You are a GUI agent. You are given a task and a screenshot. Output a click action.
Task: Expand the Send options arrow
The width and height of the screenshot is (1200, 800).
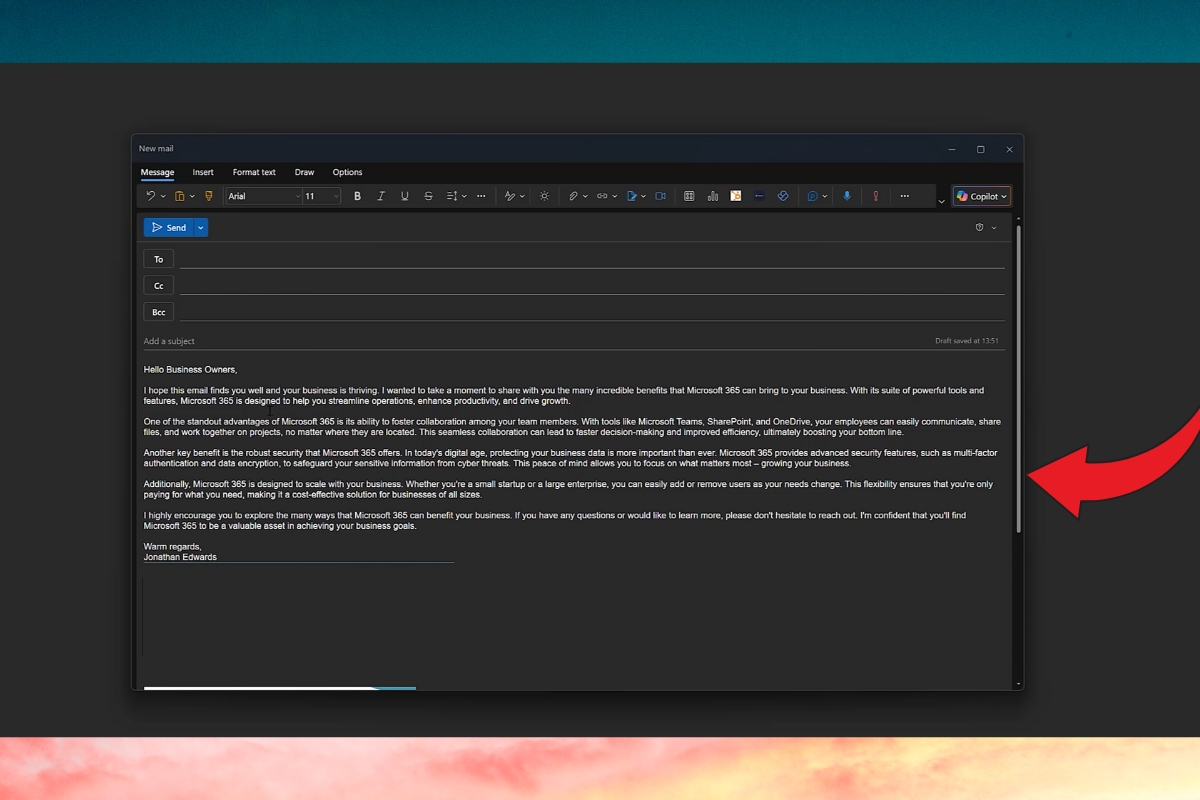pyautogui.click(x=201, y=227)
